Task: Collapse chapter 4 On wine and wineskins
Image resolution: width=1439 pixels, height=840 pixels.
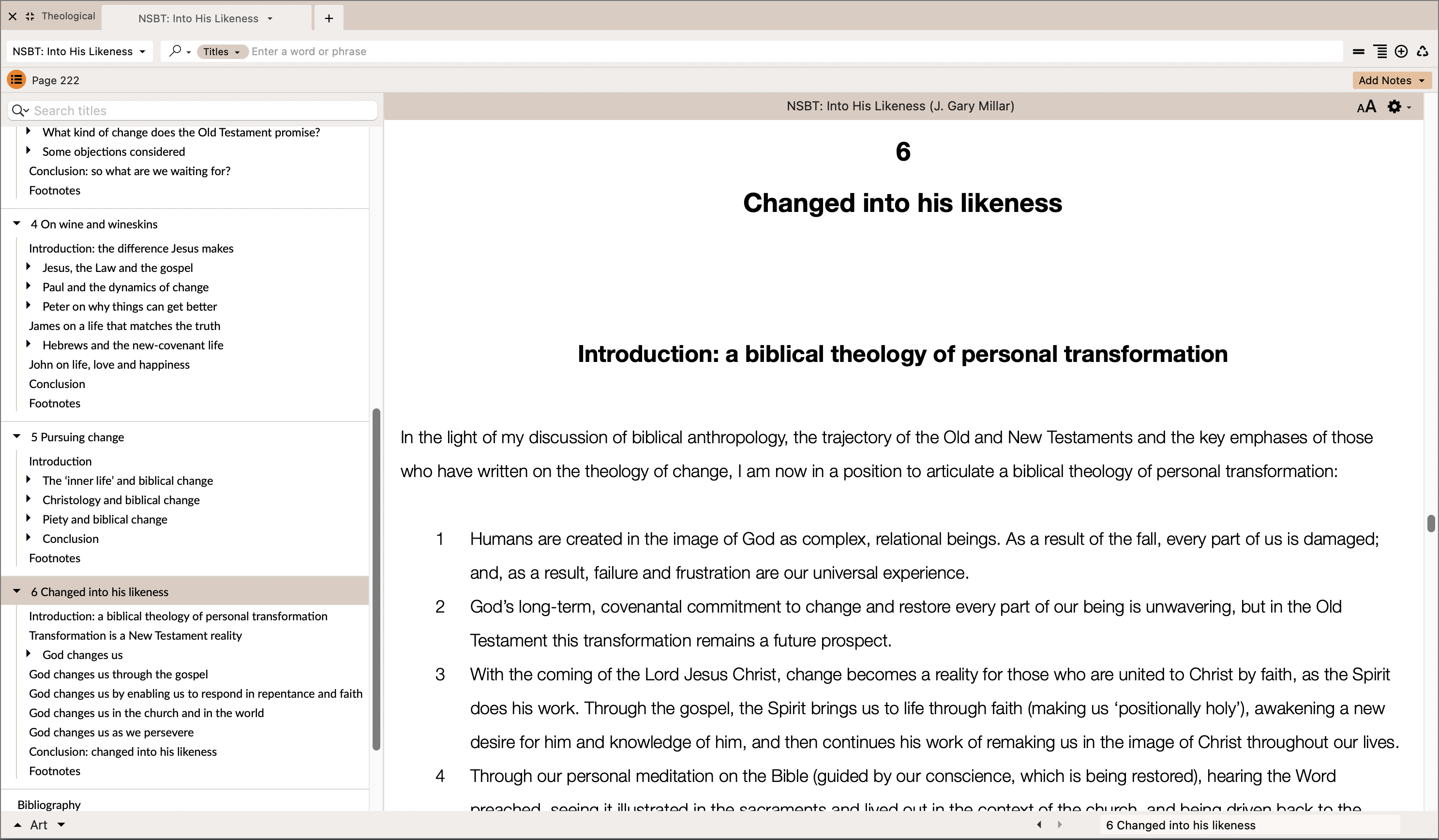Action: [17, 224]
